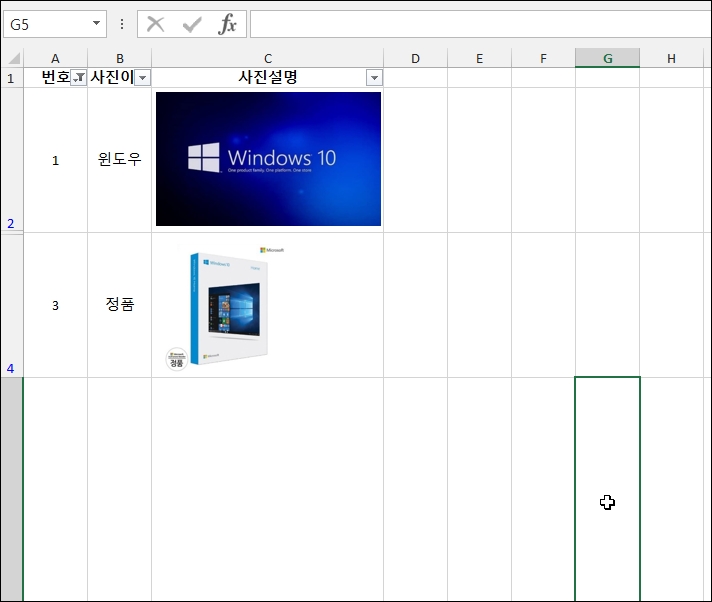Select column C header
The image size is (712, 602).
coord(267,58)
